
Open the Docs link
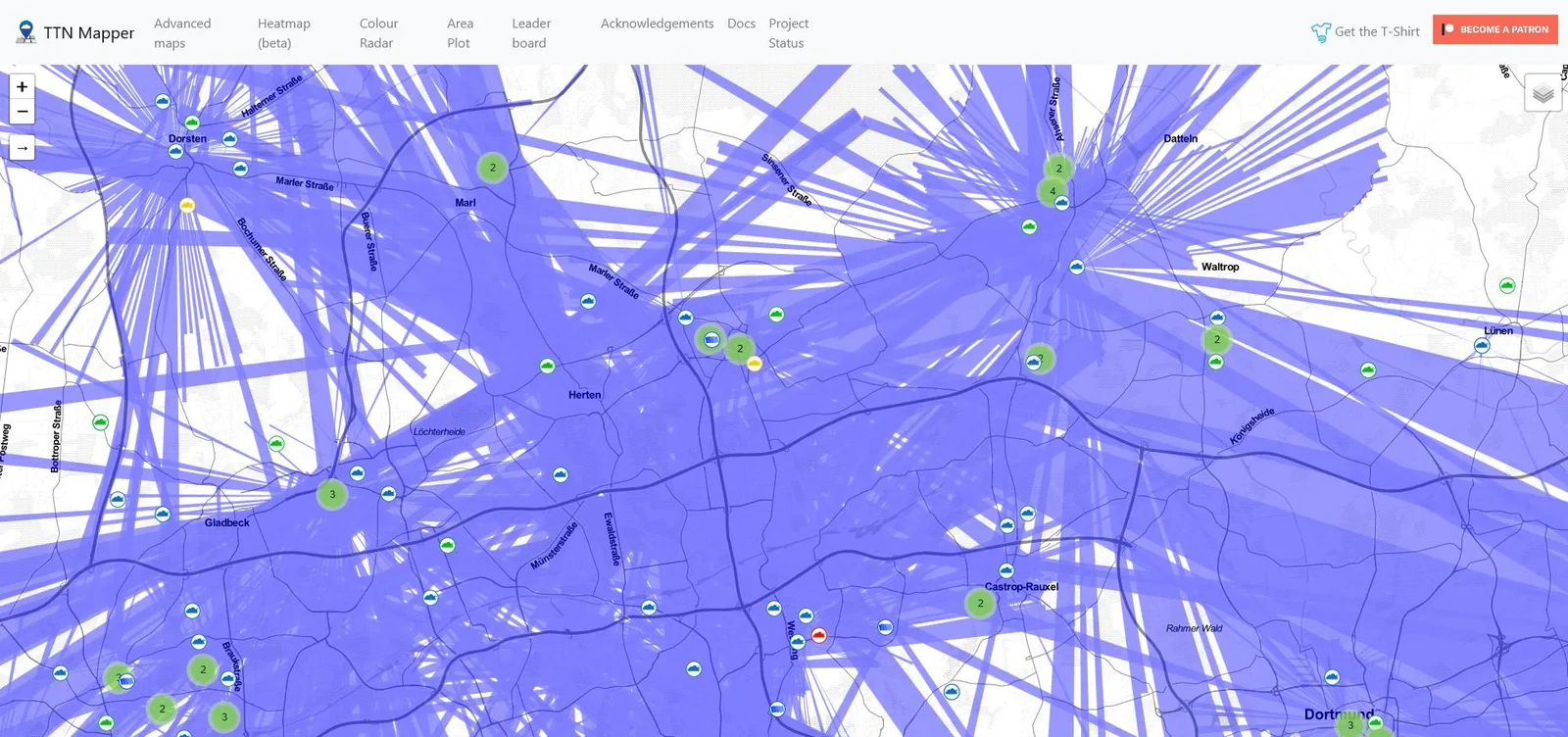pyautogui.click(x=741, y=24)
